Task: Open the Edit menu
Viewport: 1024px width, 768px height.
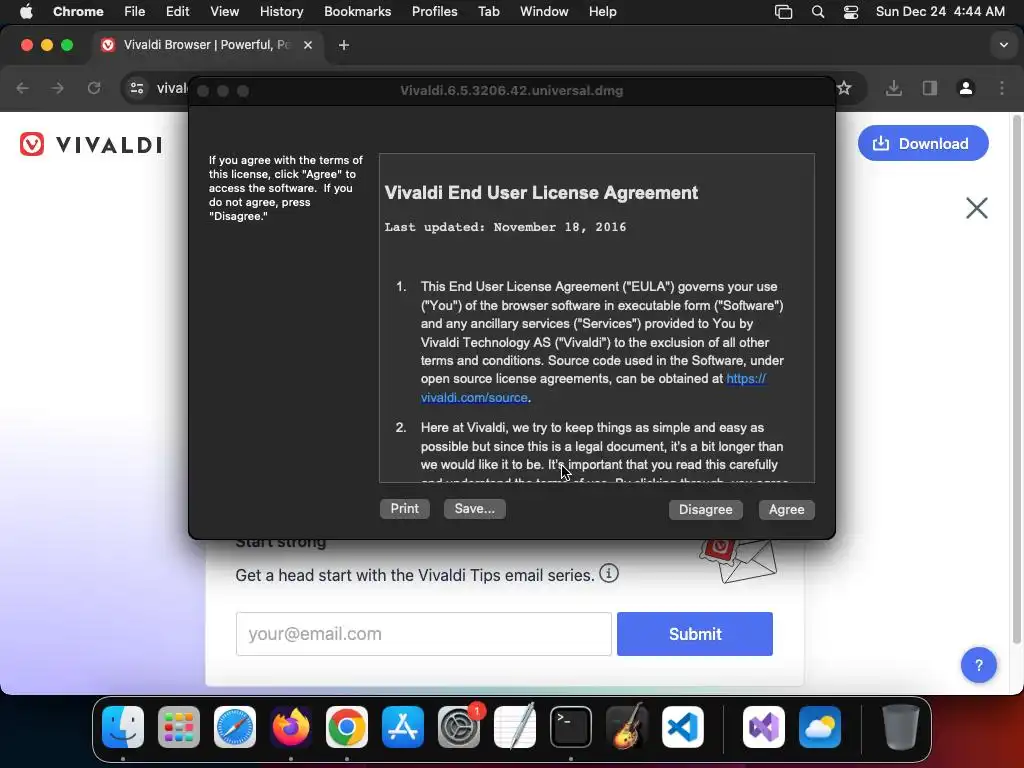Action: 177,11
